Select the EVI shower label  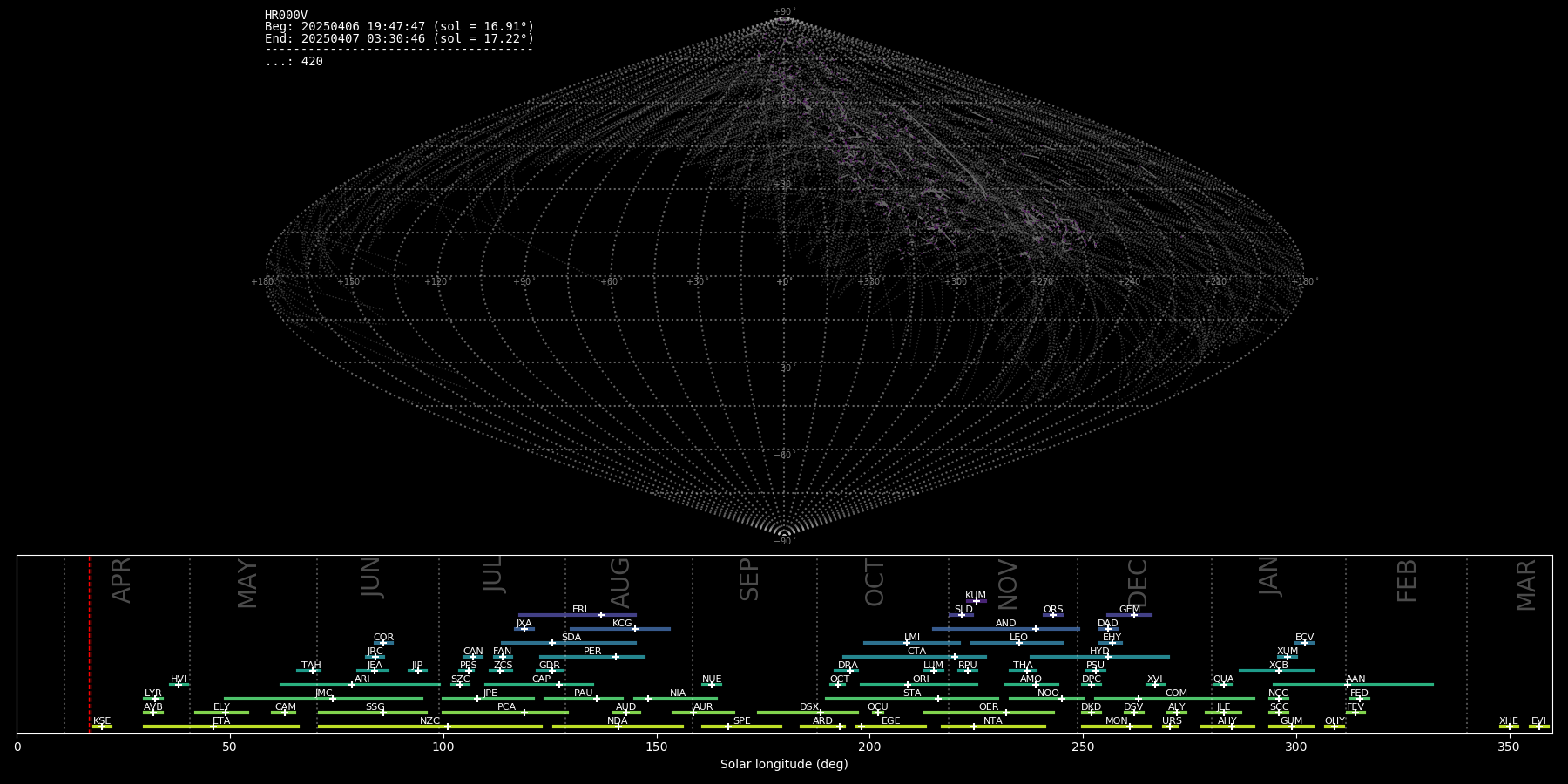[x=1538, y=721]
